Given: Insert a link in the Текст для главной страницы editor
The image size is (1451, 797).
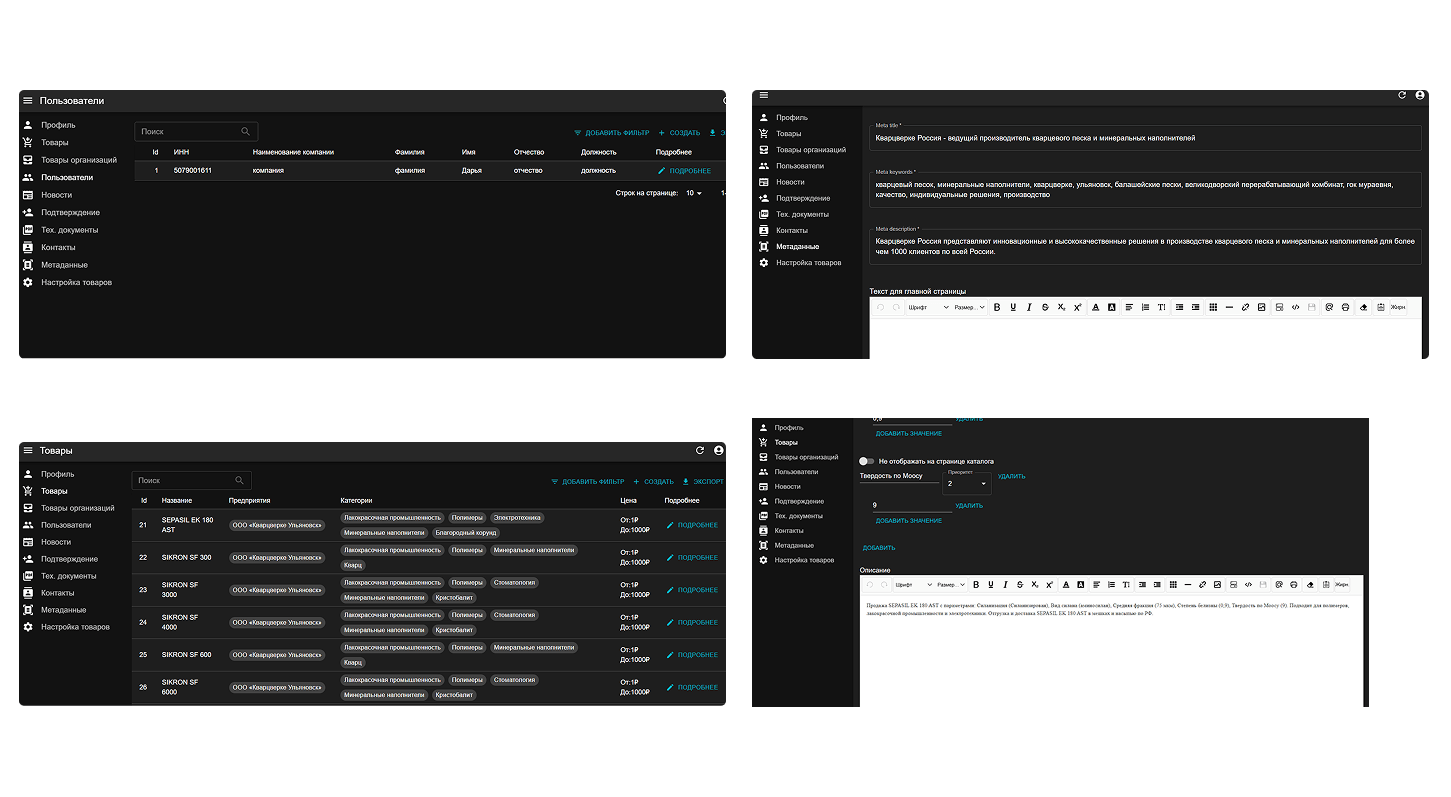Looking at the screenshot, I should [1246, 307].
